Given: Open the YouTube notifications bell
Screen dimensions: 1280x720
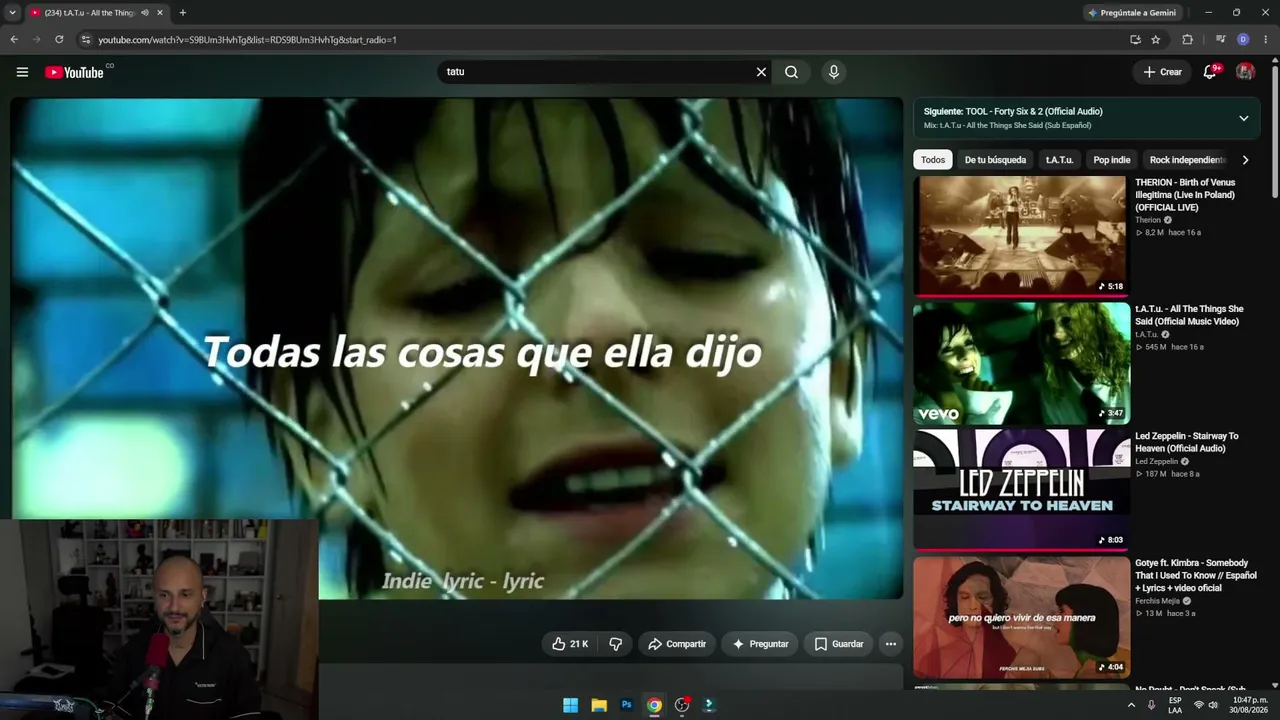Looking at the screenshot, I should (x=1210, y=72).
